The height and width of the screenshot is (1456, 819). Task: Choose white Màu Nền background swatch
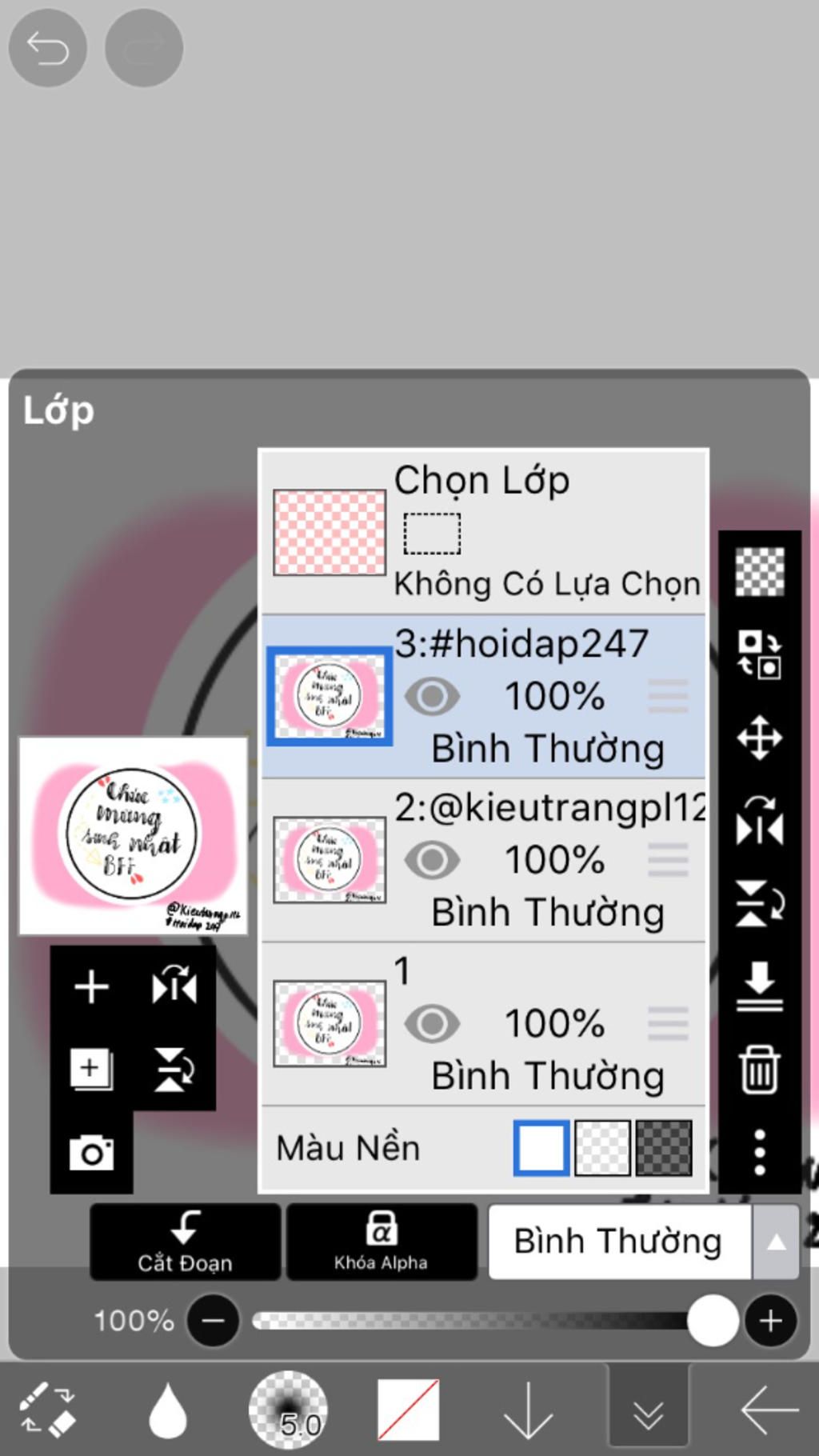point(541,1147)
